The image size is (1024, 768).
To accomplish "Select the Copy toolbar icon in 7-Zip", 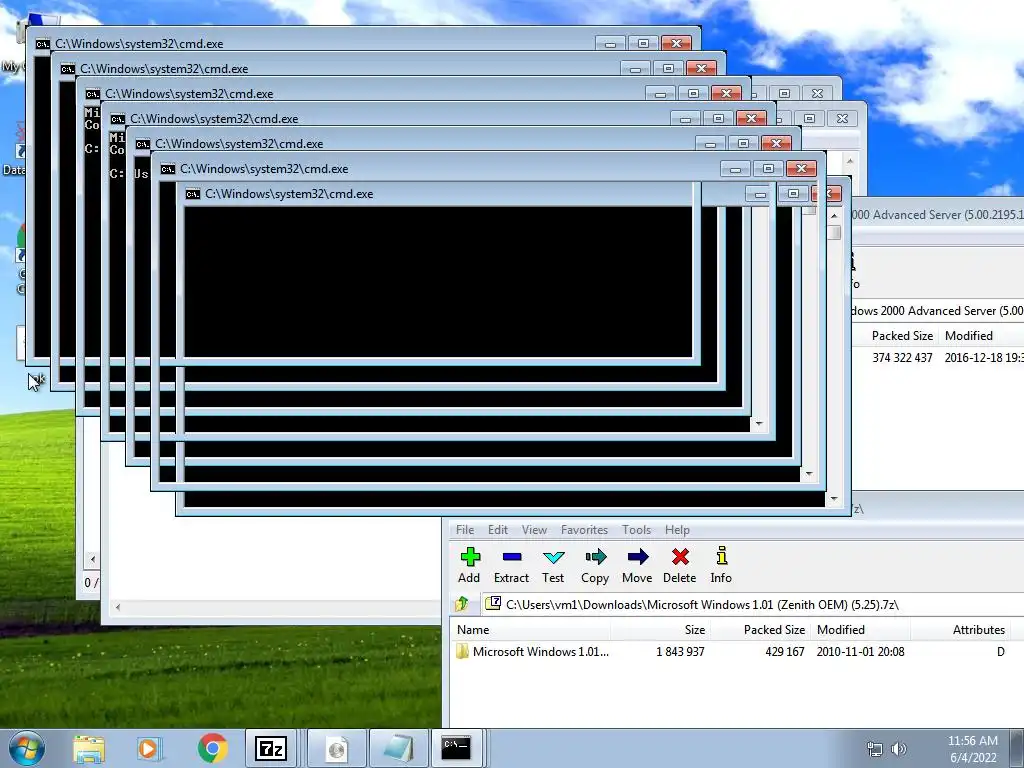I will point(595,565).
